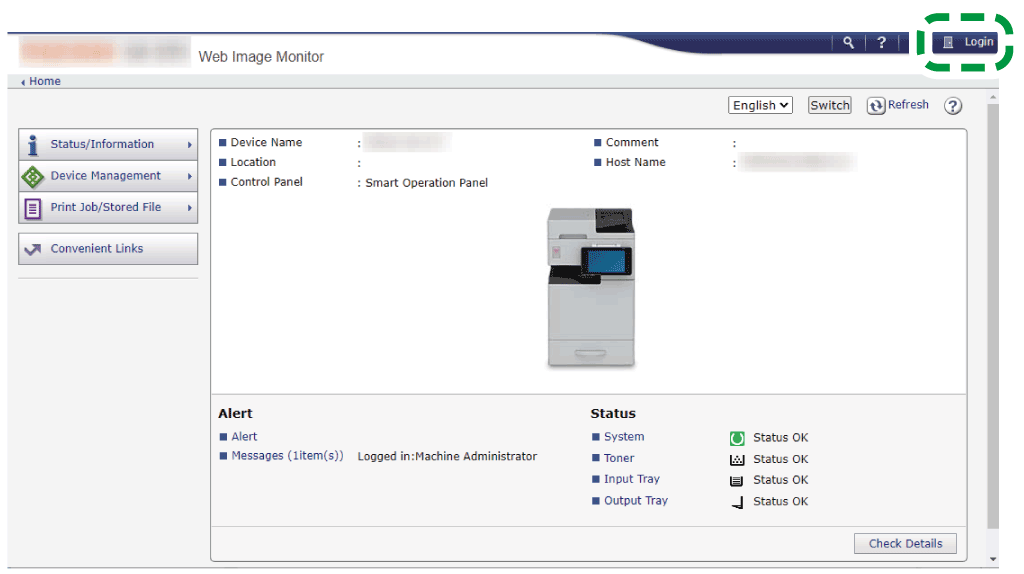Viewport: 1024px width, 574px height.
Task: Open Convenient Links
Action: pos(108,249)
